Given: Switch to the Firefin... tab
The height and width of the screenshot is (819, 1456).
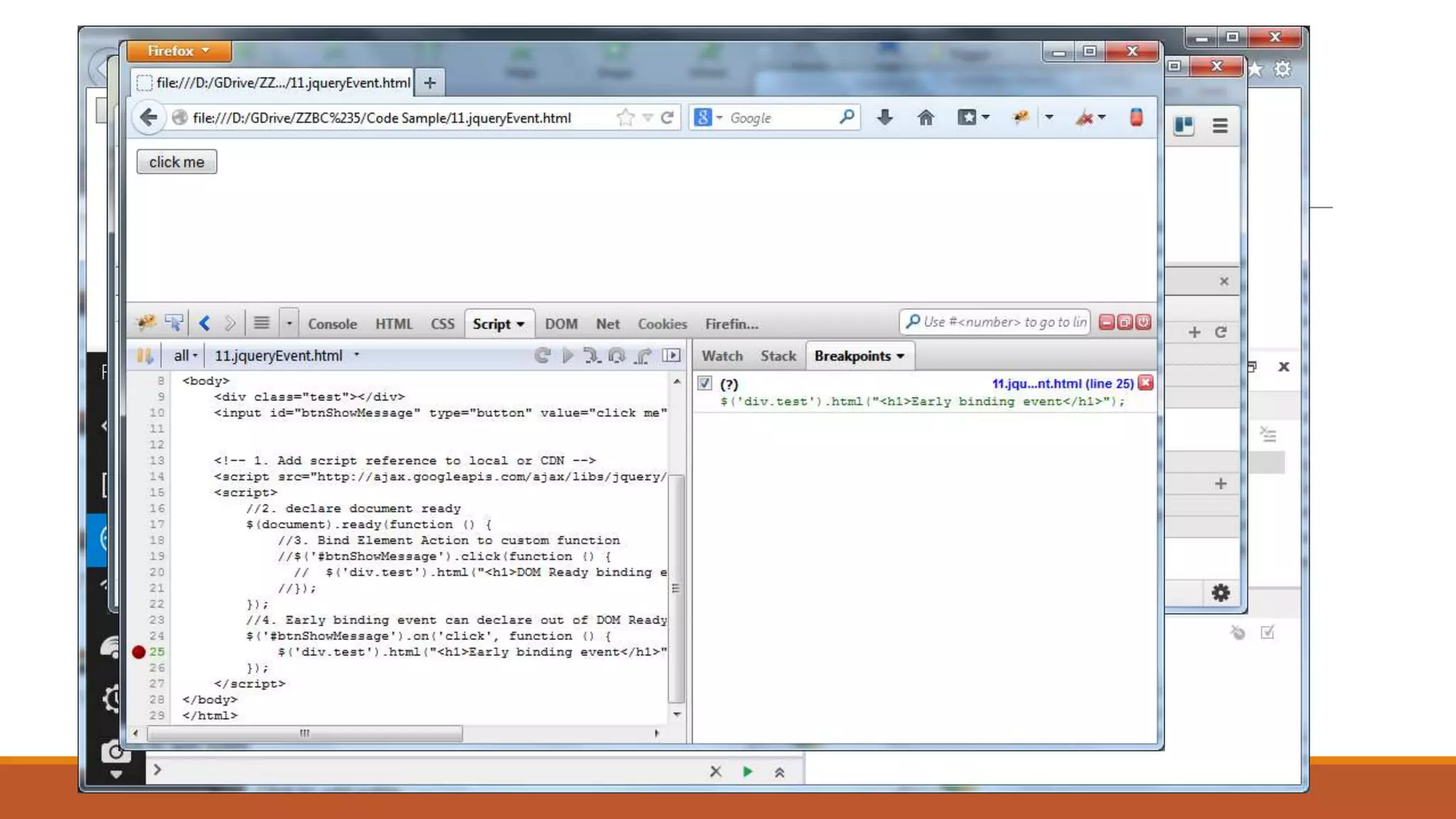Looking at the screenshot, I should 732,323.
